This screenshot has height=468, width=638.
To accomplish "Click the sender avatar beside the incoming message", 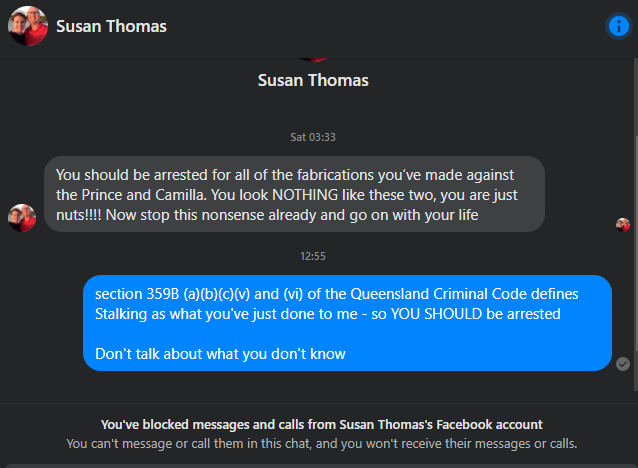I will (x=22, y=218).
